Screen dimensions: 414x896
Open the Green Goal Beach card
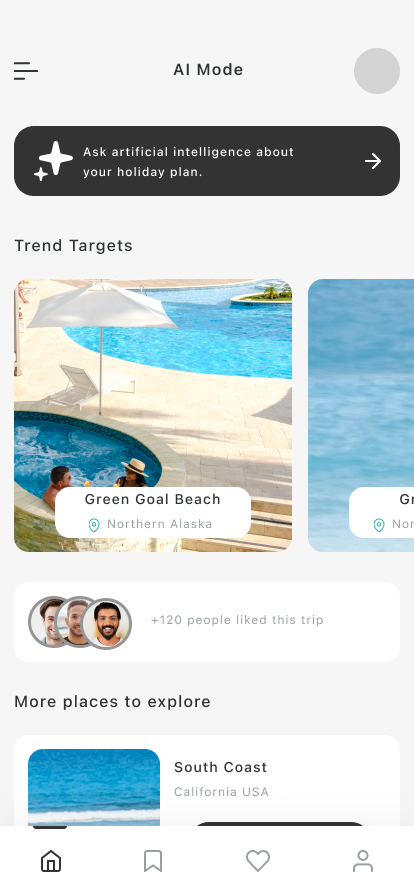pos(153,415)
